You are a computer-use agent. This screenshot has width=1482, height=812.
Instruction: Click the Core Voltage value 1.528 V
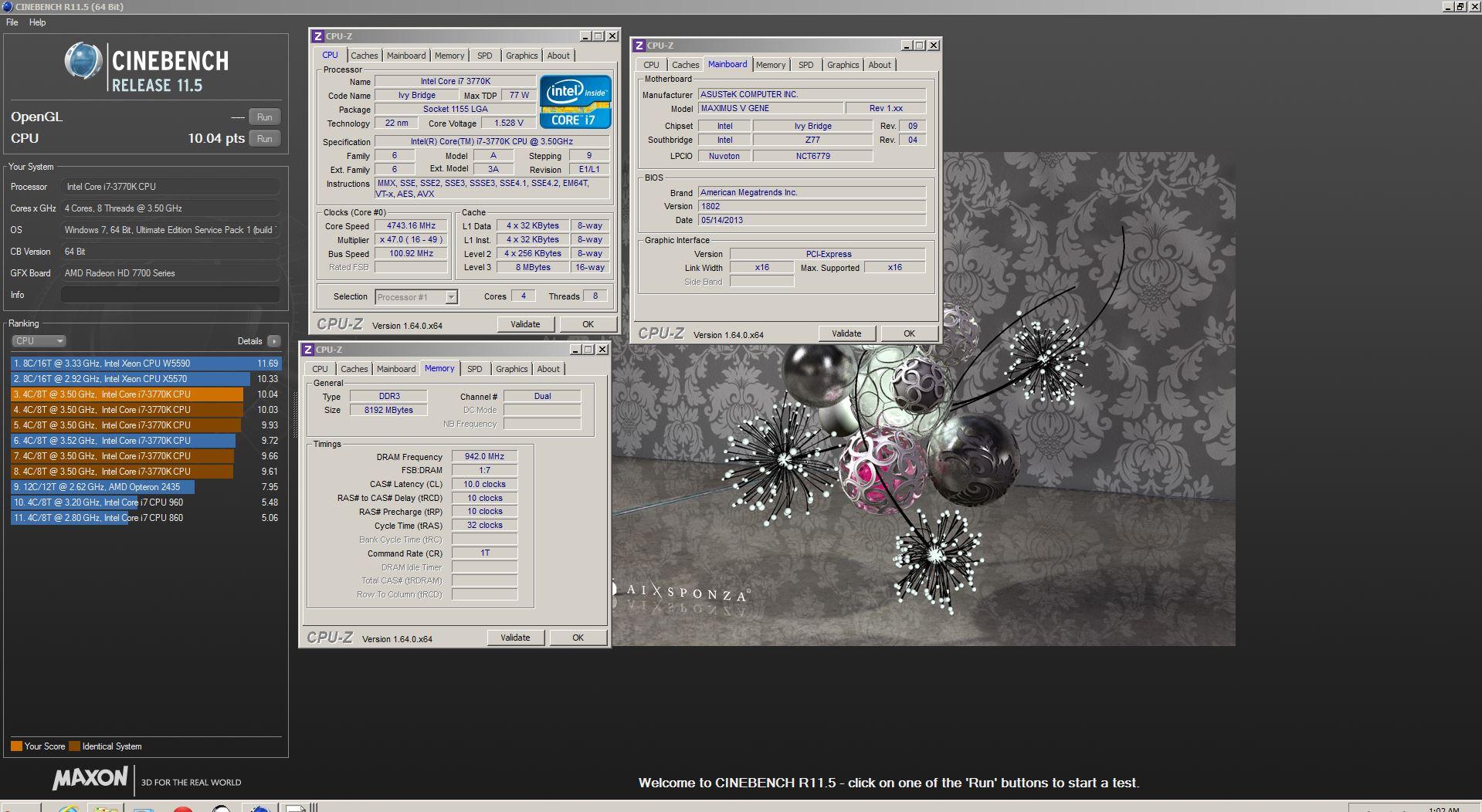coord(509,123)
